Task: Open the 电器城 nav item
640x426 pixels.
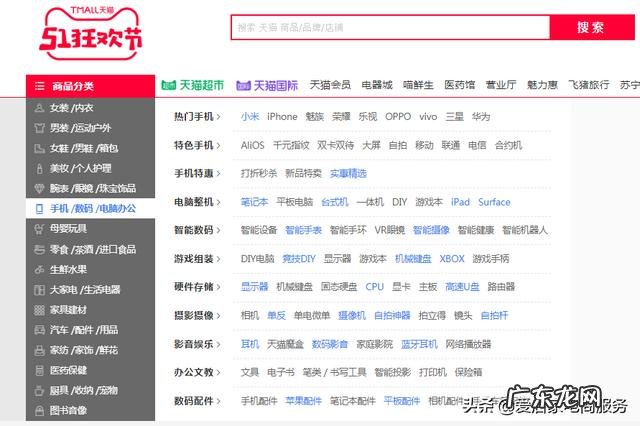Action: [x=377, y=85]
